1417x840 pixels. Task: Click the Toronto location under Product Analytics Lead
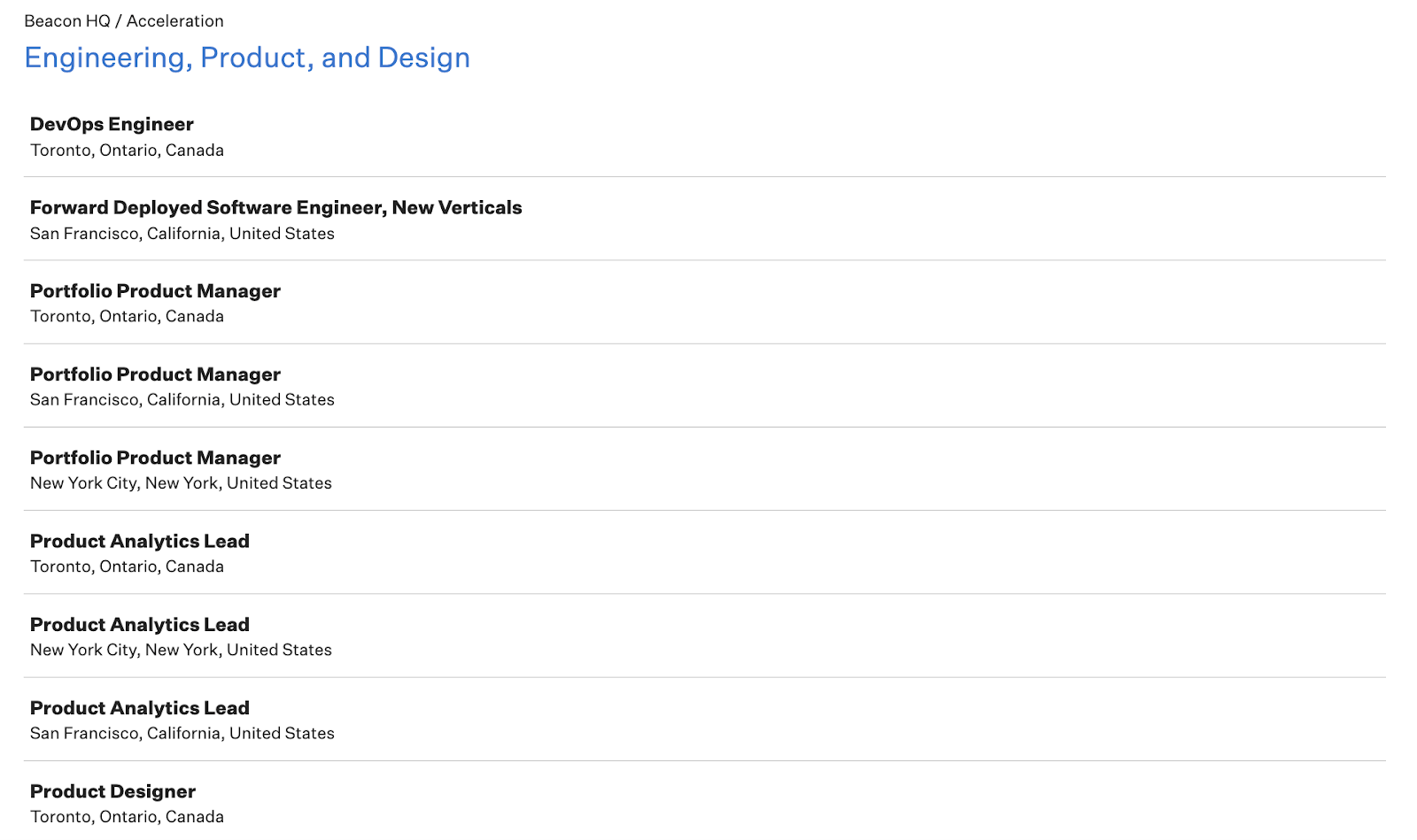pyautogui.click(x=127, y=566)
